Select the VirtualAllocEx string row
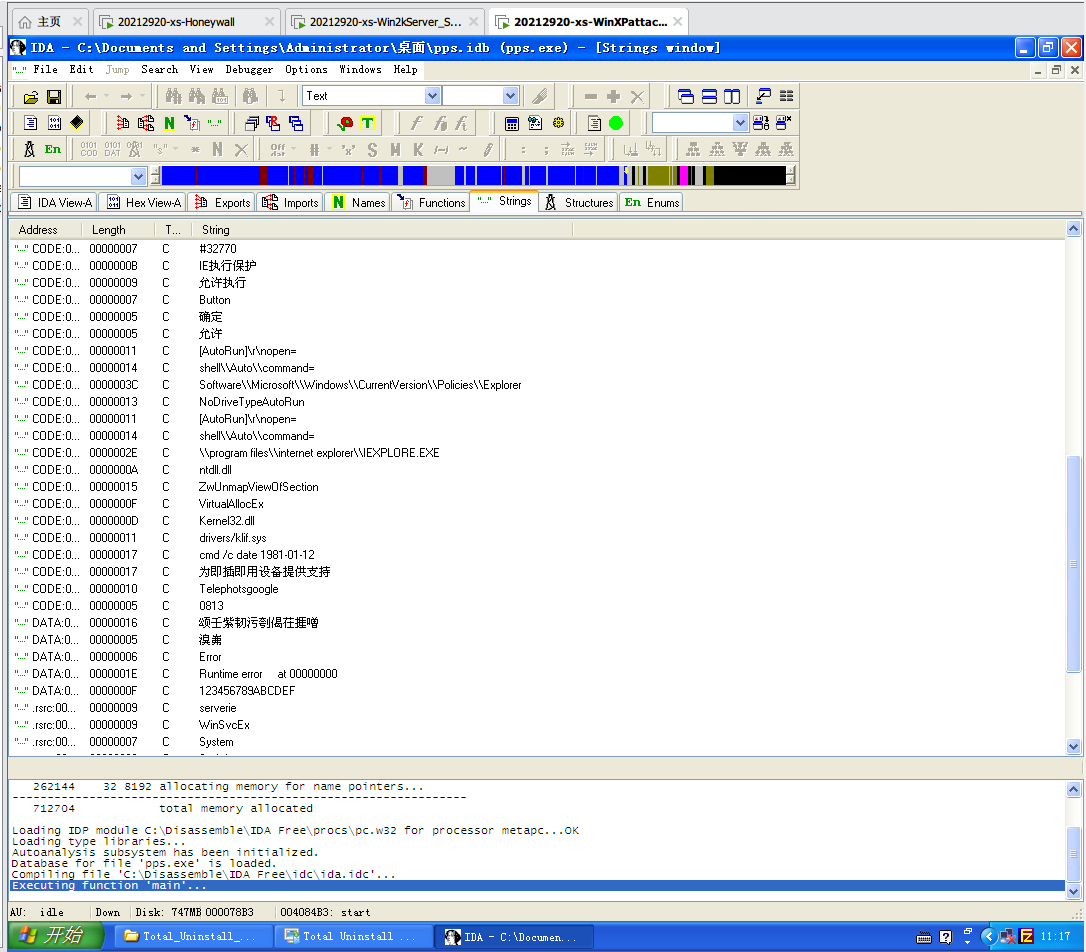The image size is (1086, 952). [537, 504]
